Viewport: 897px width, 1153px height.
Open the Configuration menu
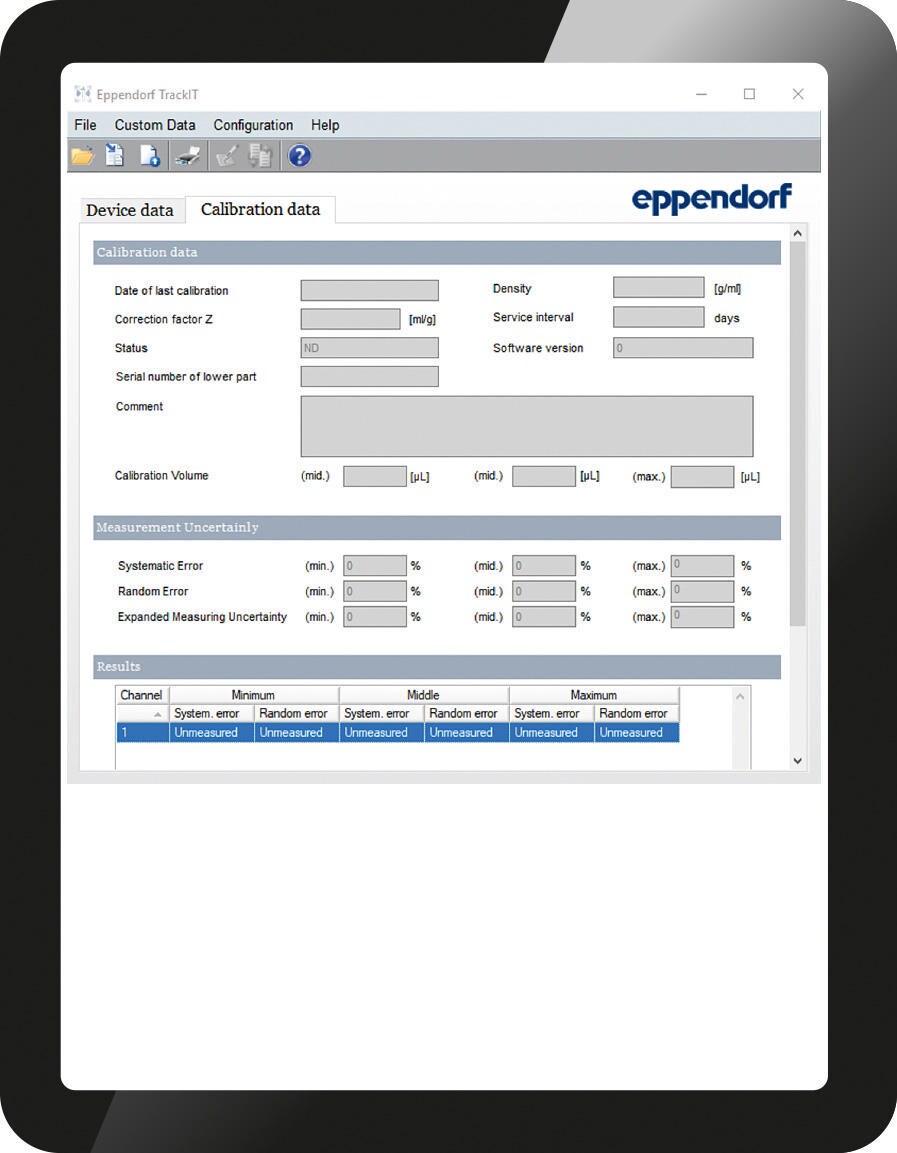coord(253,125)
